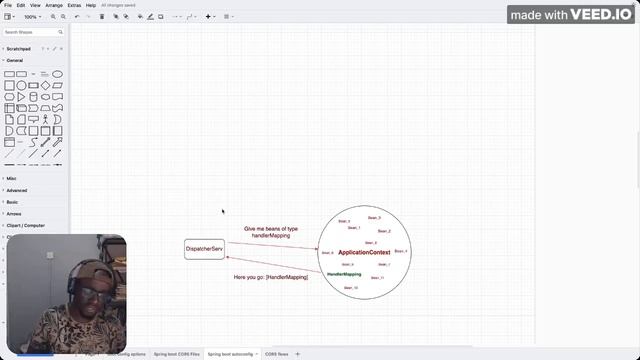Select the parallelogram shape in General palette
The image size is (640, 360).
pyautogui.click(x=57, y=85)
